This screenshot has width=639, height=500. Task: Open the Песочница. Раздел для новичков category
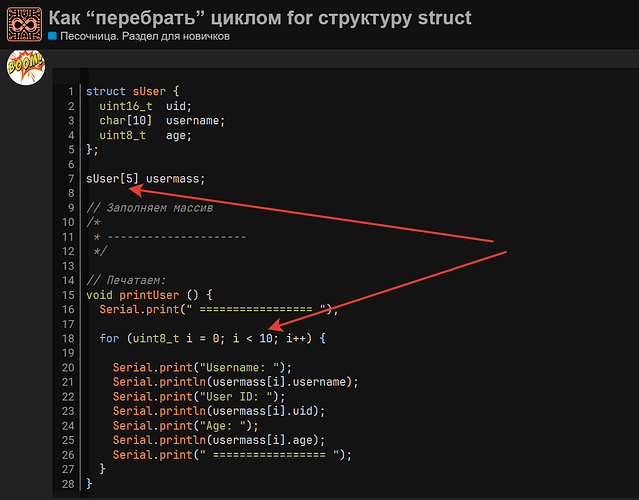tap(145, 36)
